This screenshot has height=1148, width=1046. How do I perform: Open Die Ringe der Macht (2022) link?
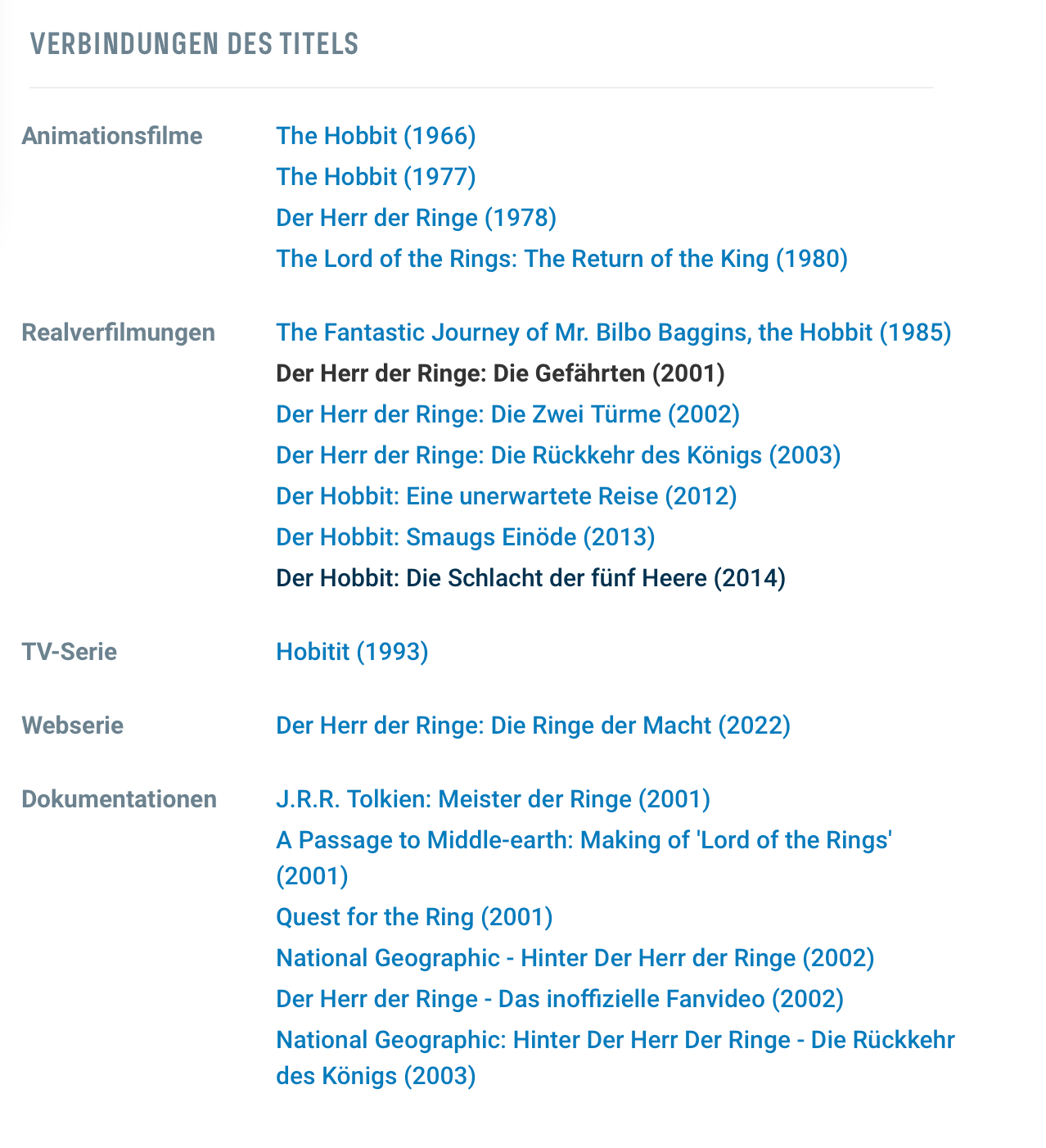pos(533,725)
